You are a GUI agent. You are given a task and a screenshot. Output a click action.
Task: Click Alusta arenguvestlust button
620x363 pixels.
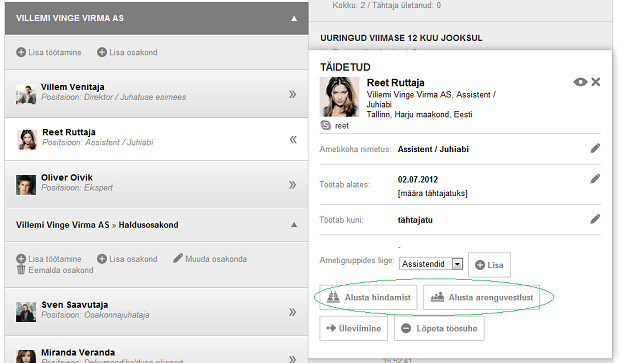click(481, 297)
